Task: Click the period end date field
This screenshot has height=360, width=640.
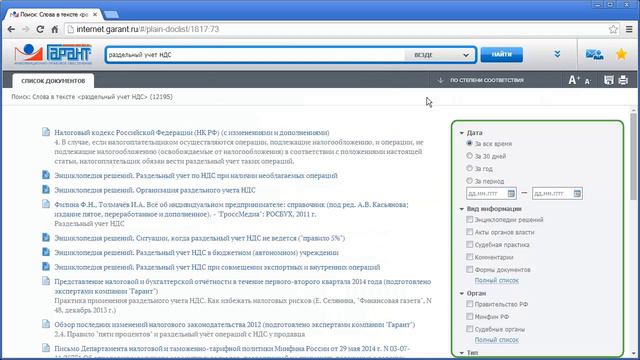Action: pyautogui.click(x=557, y=193)
